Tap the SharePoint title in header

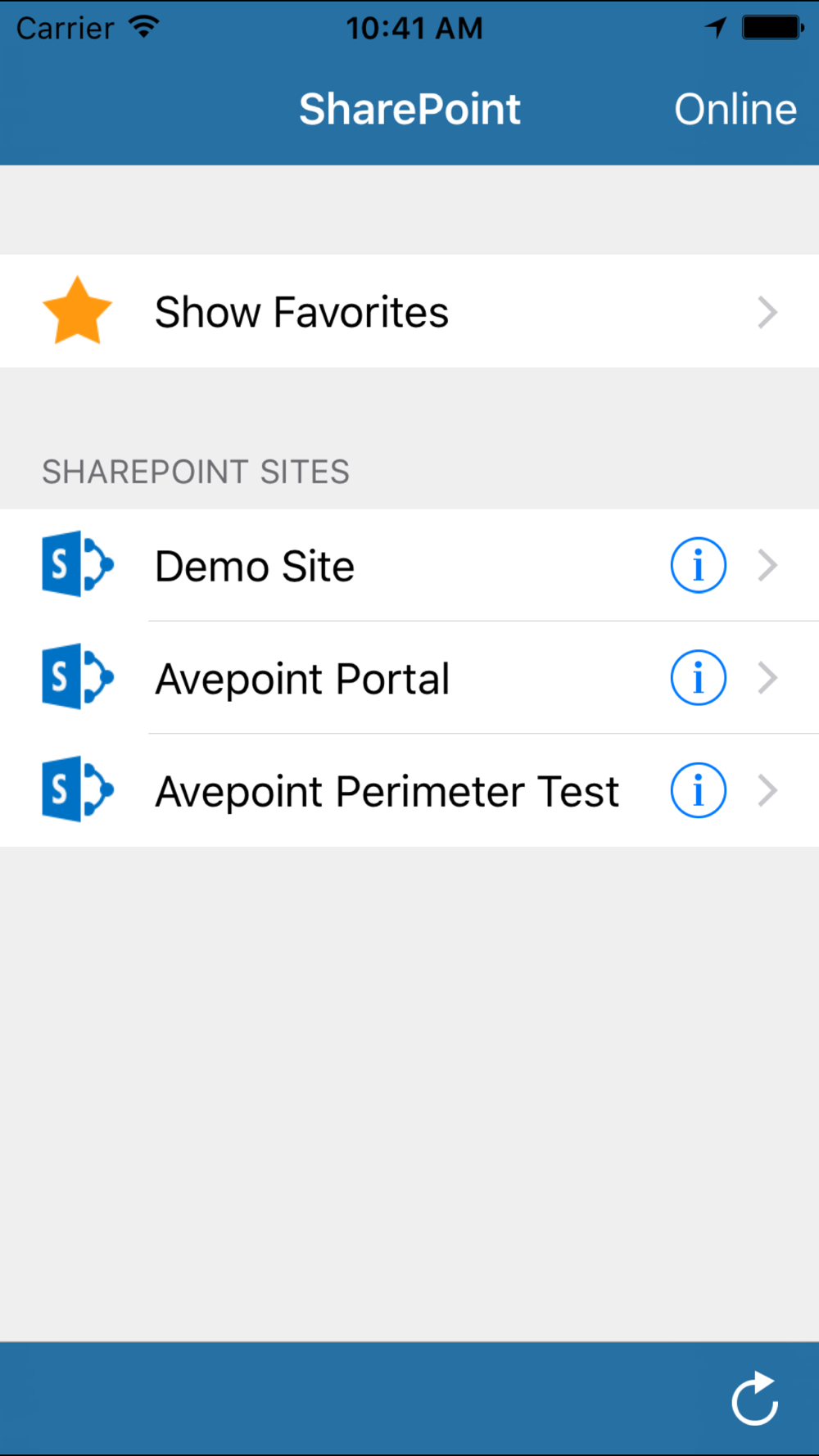(x=409, y=109)
